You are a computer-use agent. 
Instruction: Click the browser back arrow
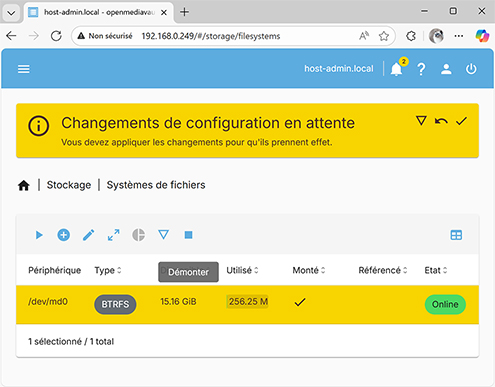click(11, 36)
